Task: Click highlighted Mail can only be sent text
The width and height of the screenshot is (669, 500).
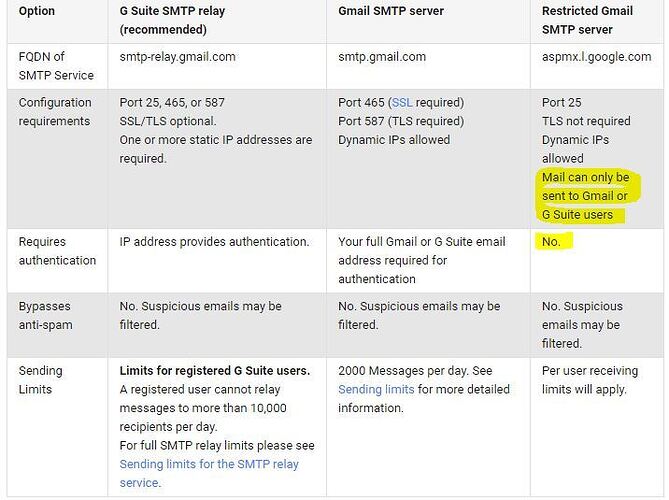Action: [585, 196]
